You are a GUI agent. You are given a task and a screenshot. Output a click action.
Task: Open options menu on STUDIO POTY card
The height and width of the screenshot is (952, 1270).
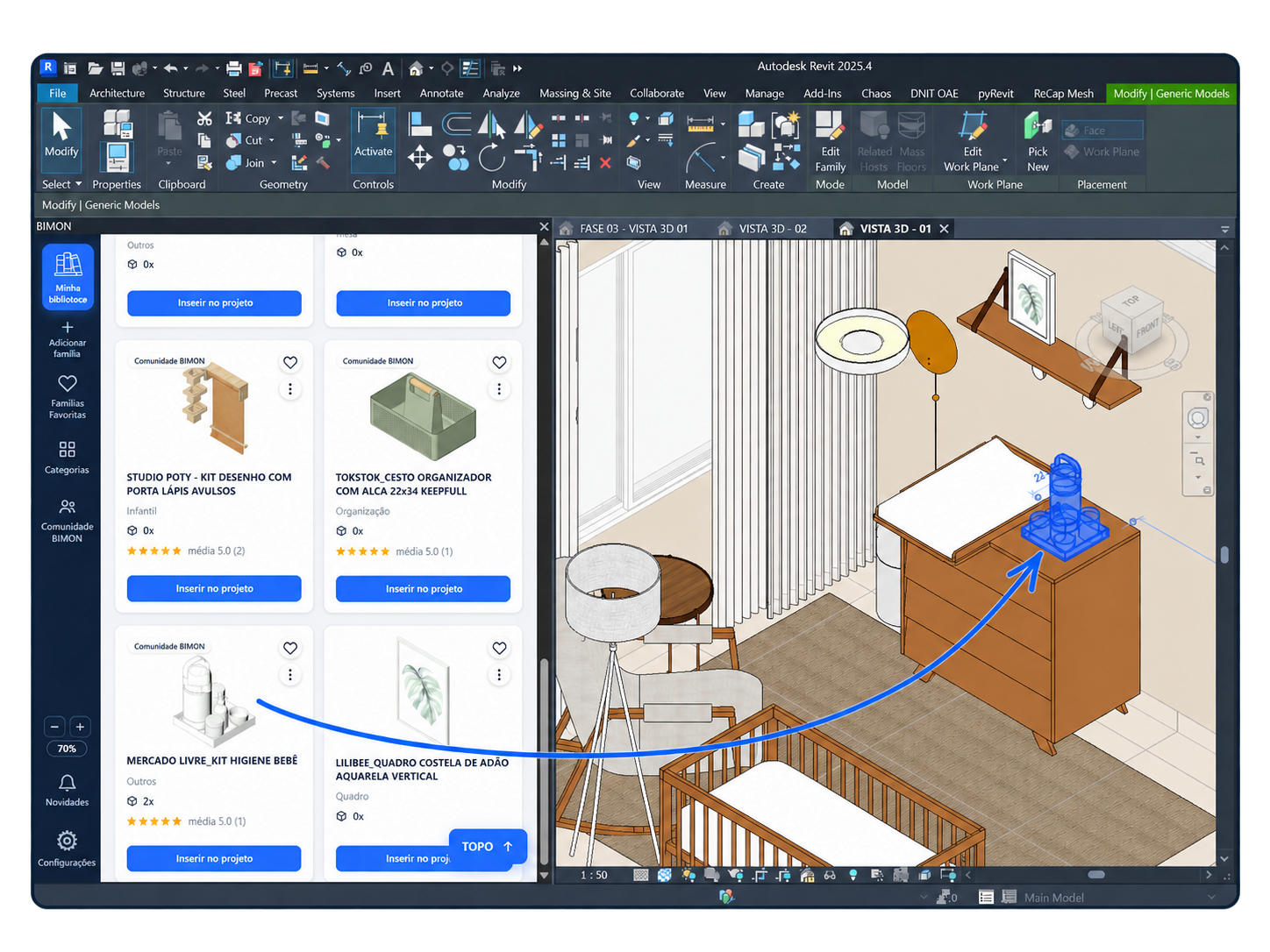tap(290, 389)
